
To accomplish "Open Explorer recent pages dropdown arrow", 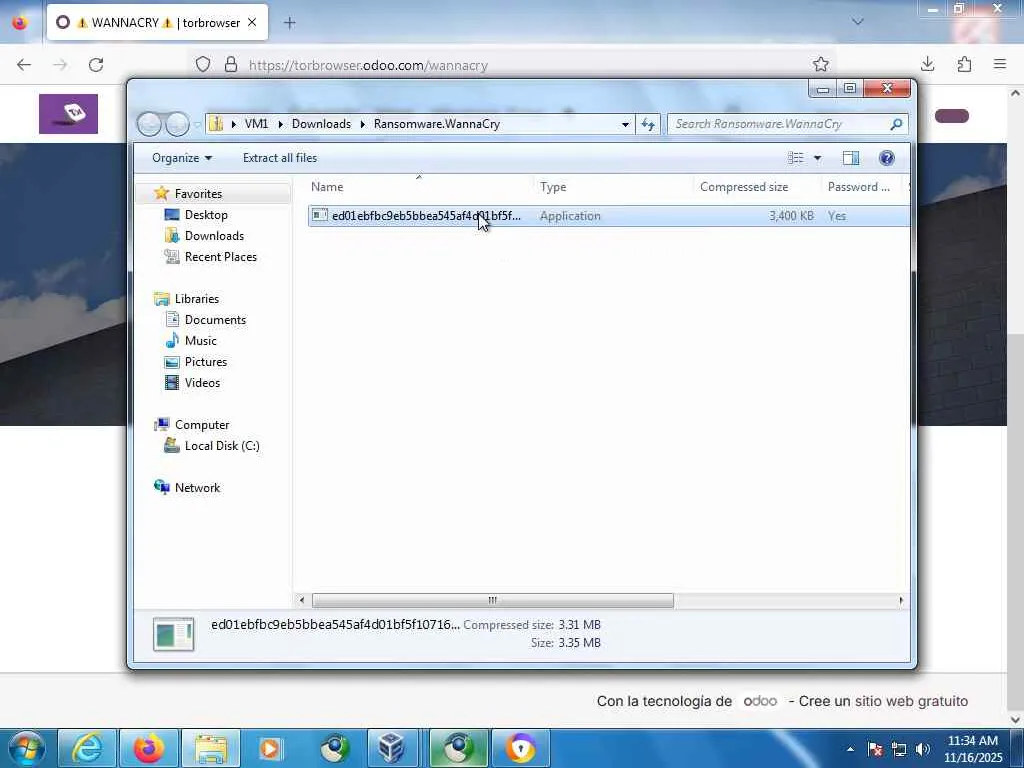I will coord(197,124).
